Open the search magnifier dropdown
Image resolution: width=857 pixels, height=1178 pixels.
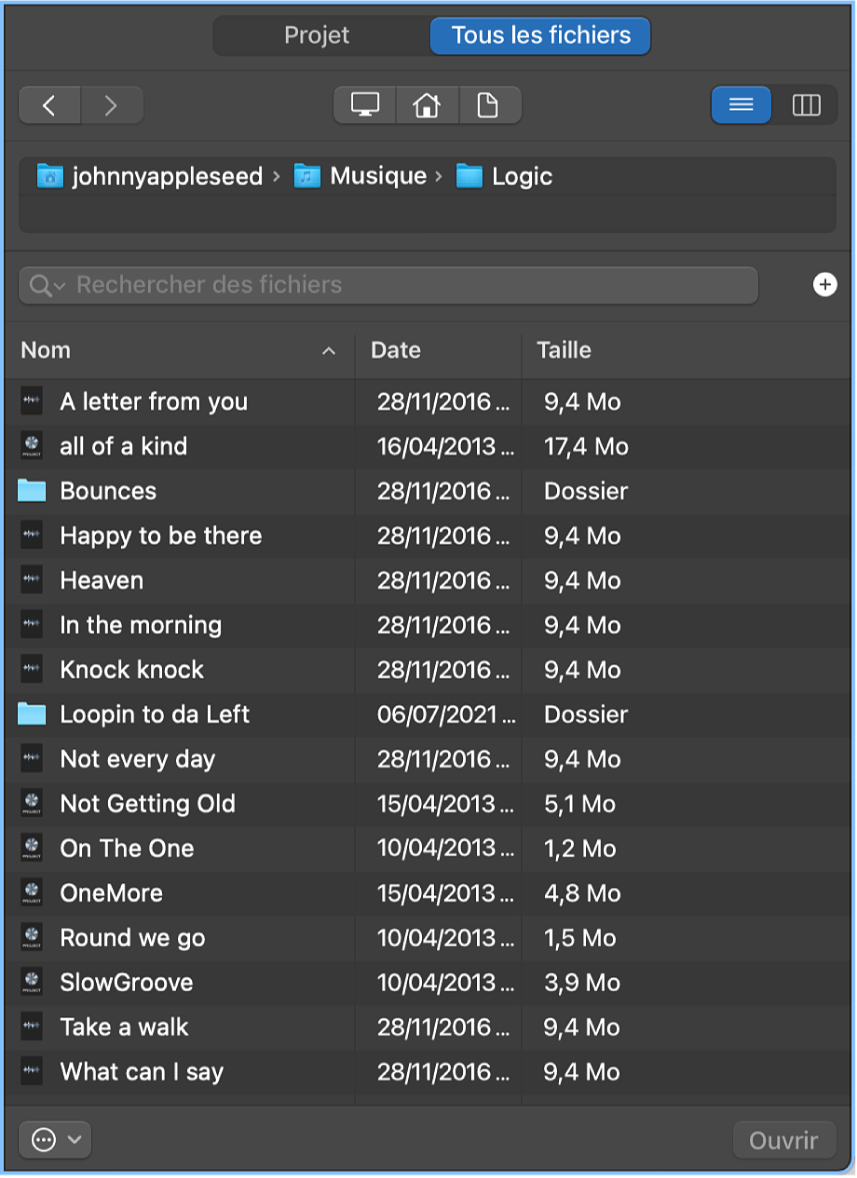[47, 285]
